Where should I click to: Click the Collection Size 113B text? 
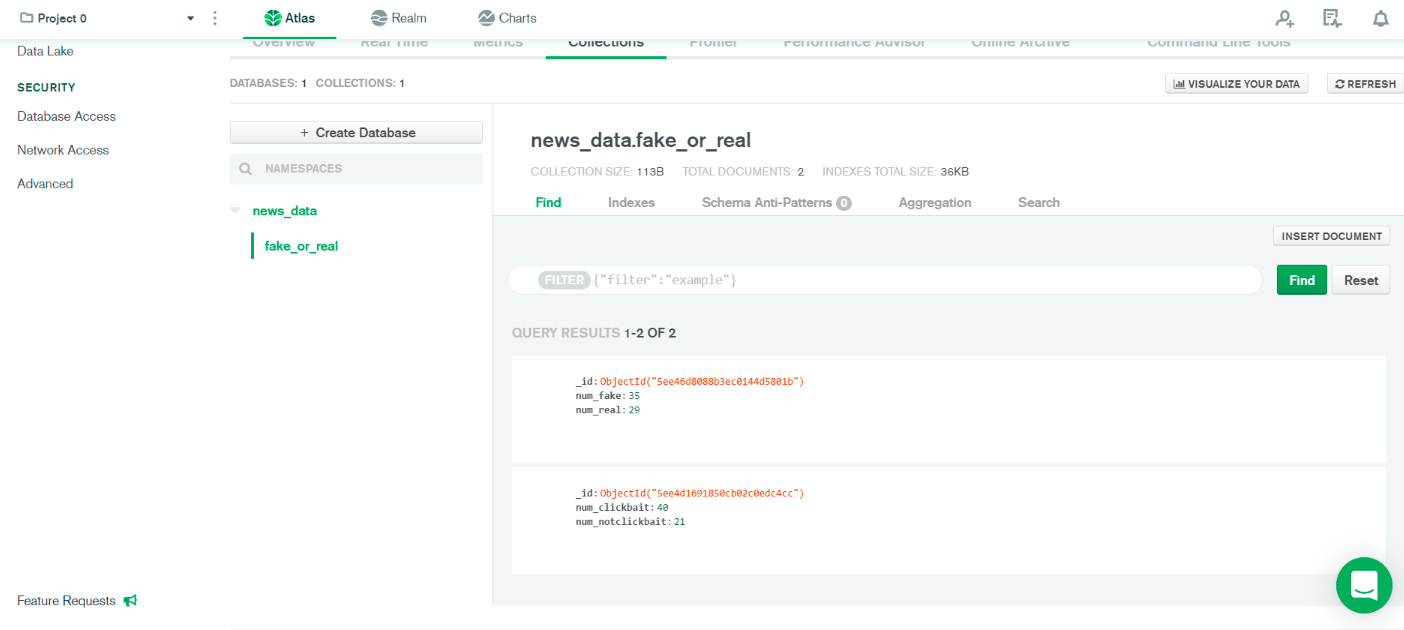tap(597, 172)
